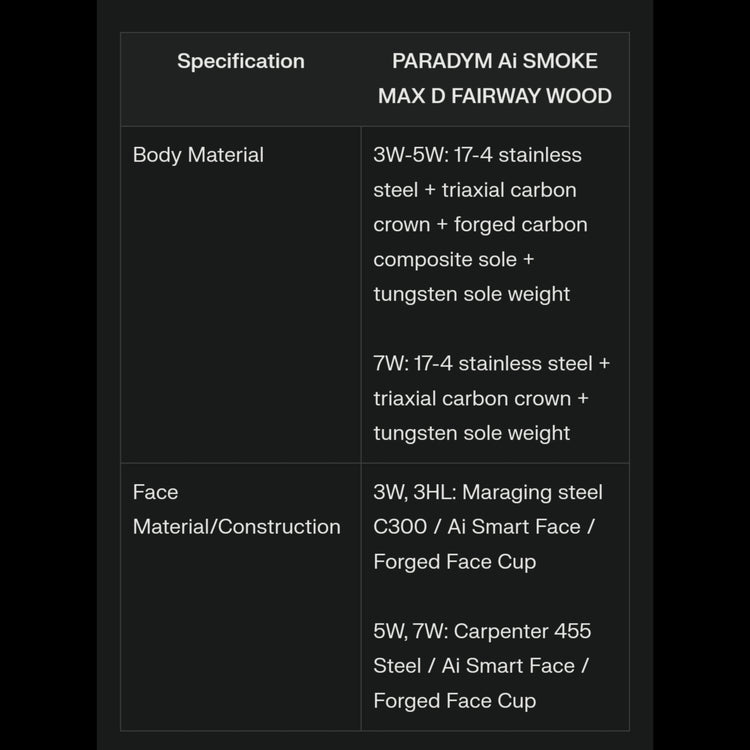
Task: Click the PARADYM Ai SMOKE header line
Action: pyautogui.click(x=494, y=61)
